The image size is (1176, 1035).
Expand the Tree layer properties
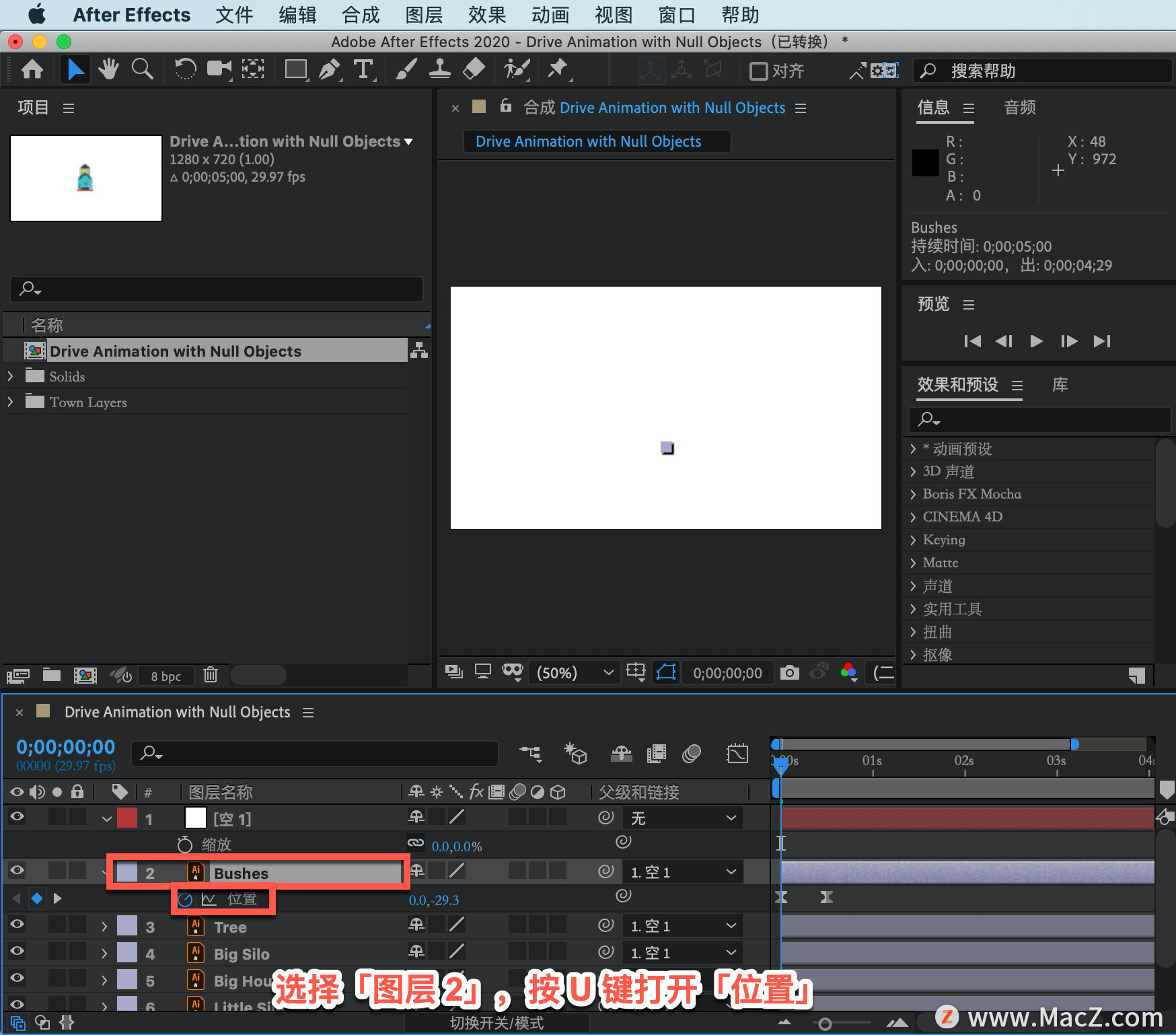[104, 927]
